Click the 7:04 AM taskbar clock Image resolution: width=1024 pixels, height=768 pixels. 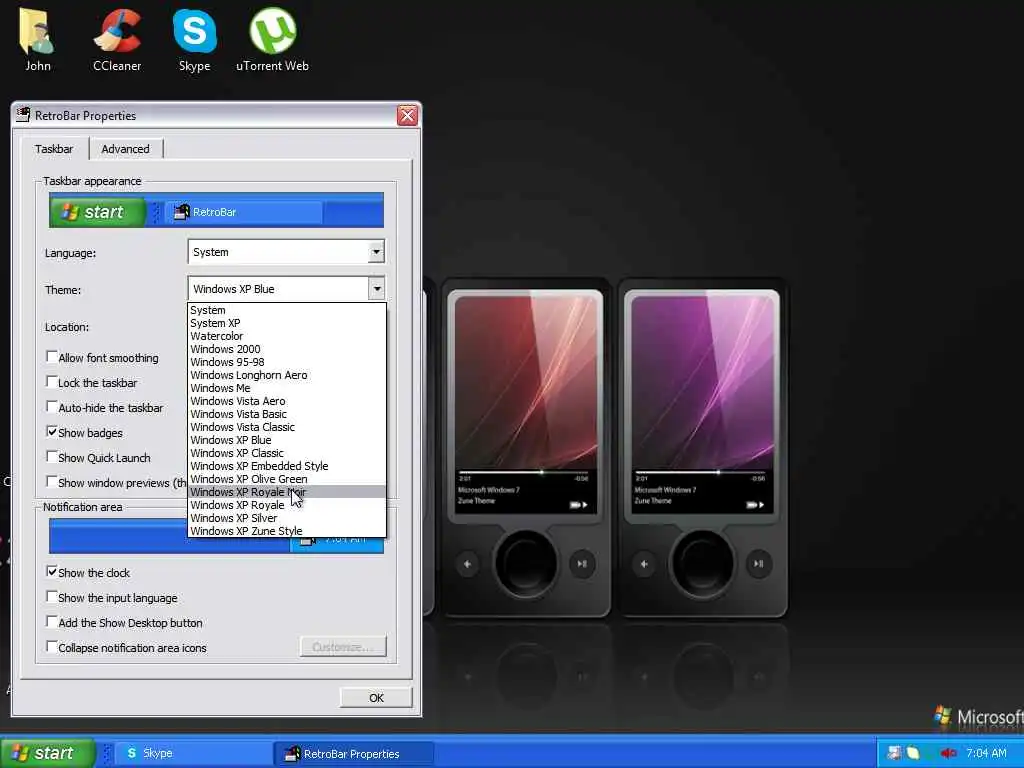click(986, 753)
